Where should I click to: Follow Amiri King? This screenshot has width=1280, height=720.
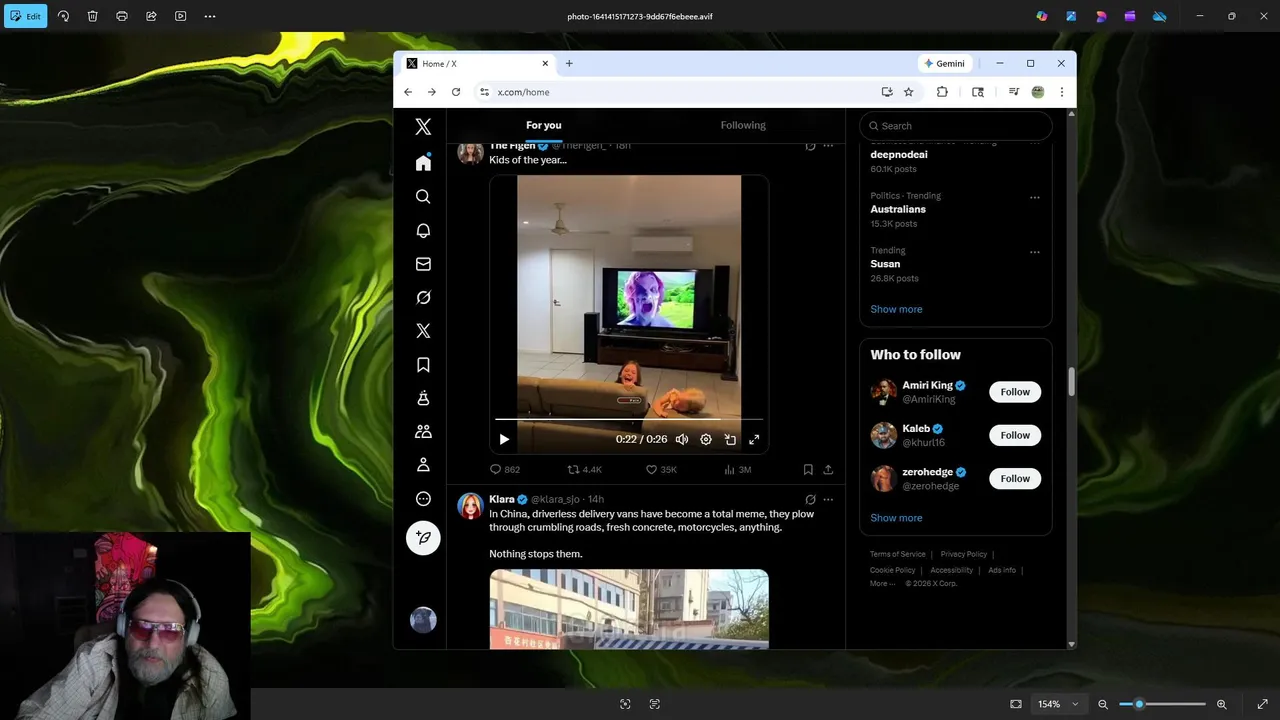[1015, 392]
